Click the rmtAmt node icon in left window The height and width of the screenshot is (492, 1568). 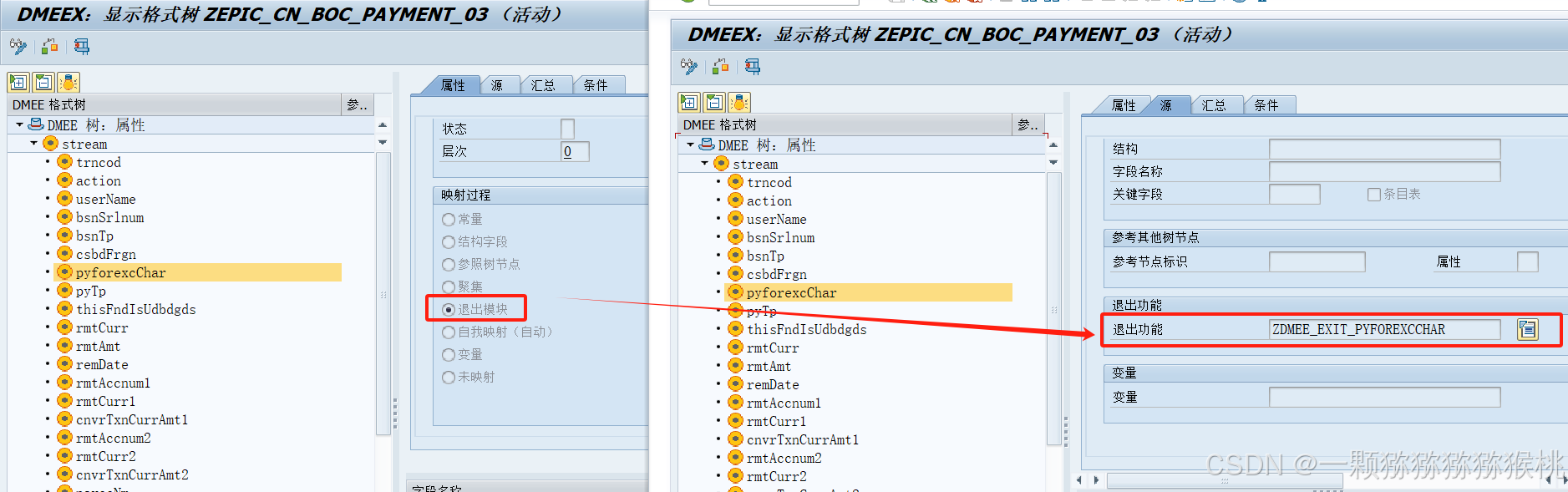point(64,345)
